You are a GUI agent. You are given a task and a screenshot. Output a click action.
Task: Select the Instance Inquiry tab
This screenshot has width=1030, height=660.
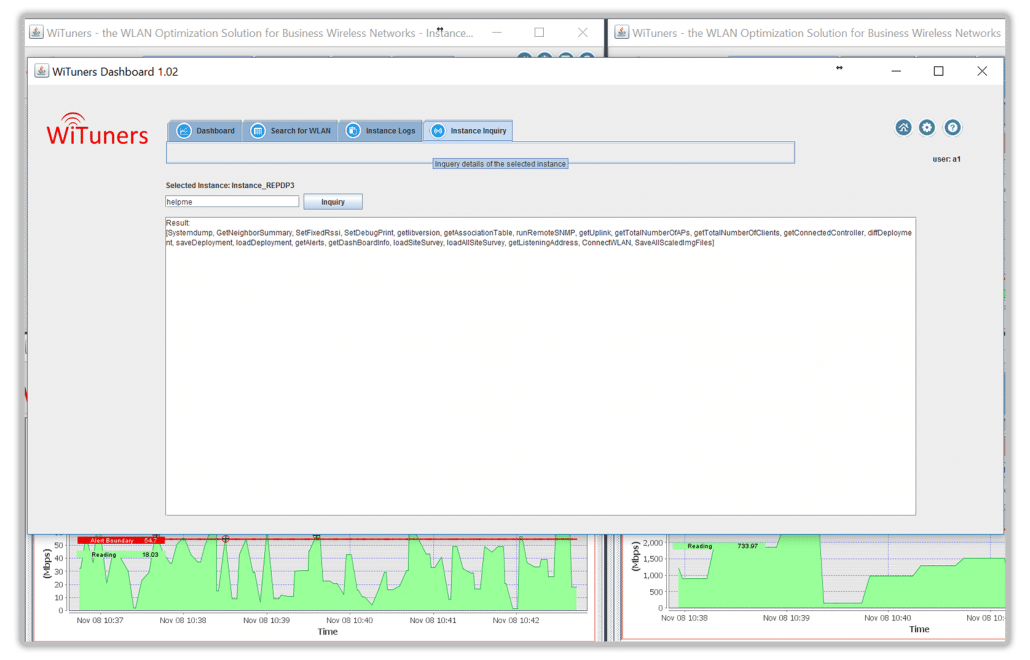(x=468, y=131)
